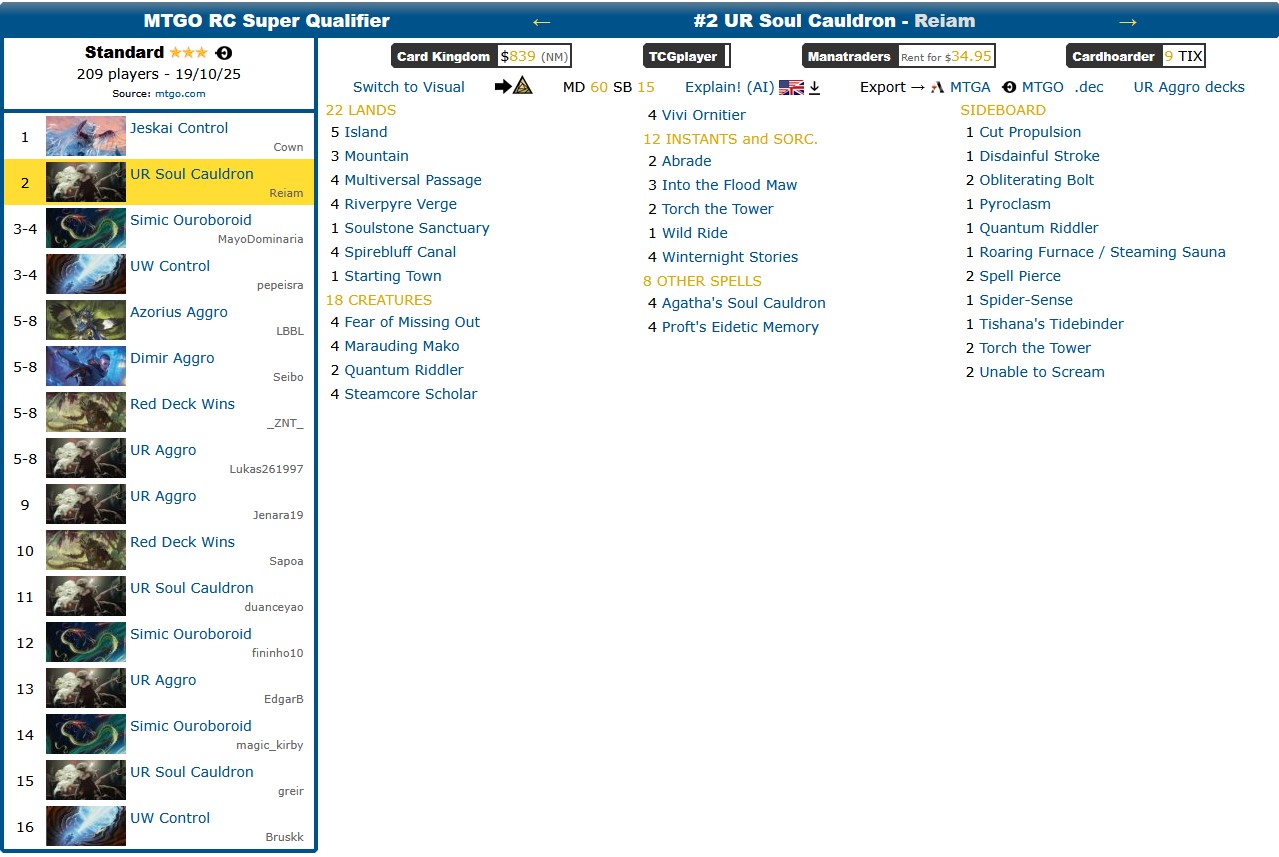Click _ZNT_'s Red Deck Wins thumbnail

click(x=86, y=412)
